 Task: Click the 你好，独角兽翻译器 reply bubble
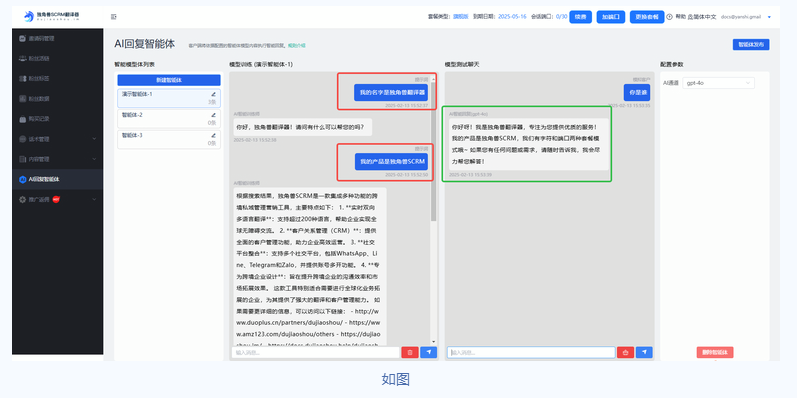303,127
